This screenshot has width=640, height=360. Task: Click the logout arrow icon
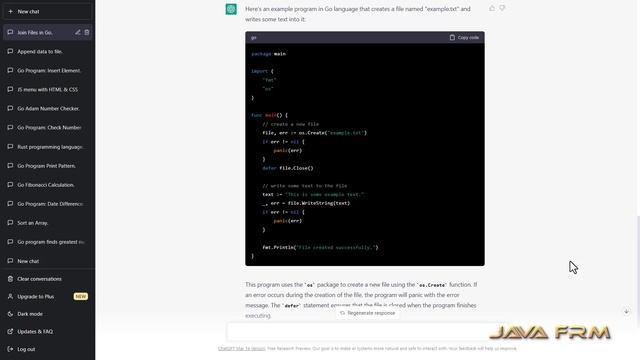coord(11,349)
